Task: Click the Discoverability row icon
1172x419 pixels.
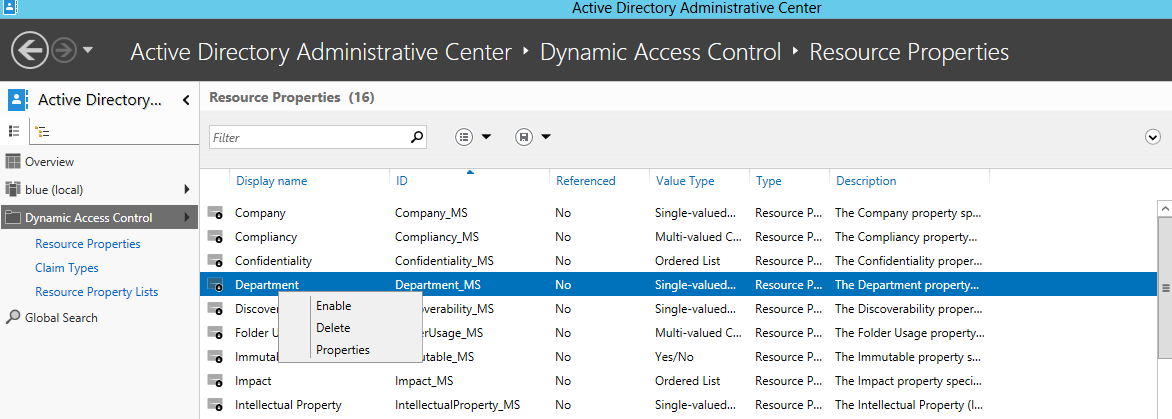Action: (215, 308)
